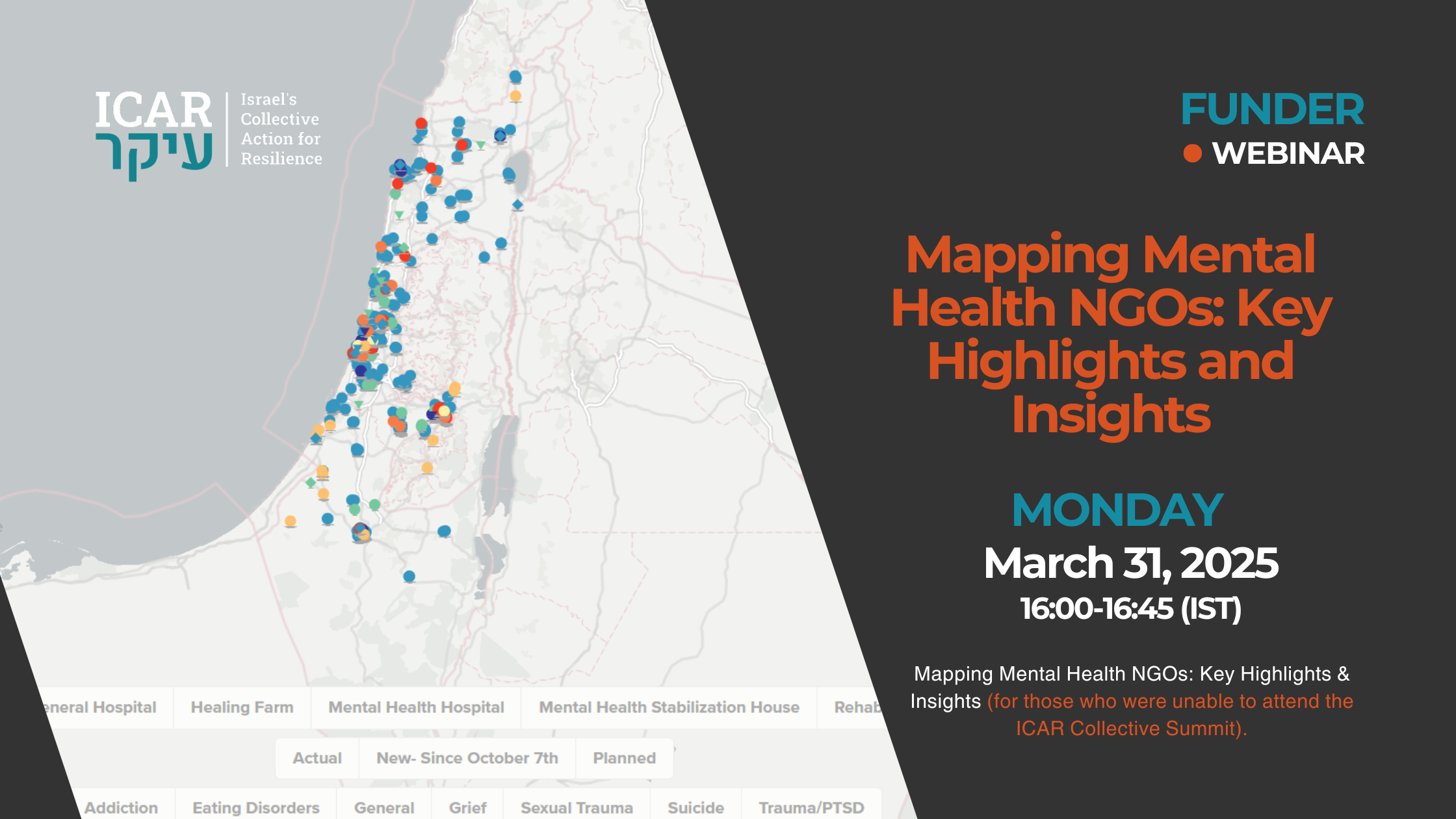Click the MONDAY text

tap(1118, 510)
